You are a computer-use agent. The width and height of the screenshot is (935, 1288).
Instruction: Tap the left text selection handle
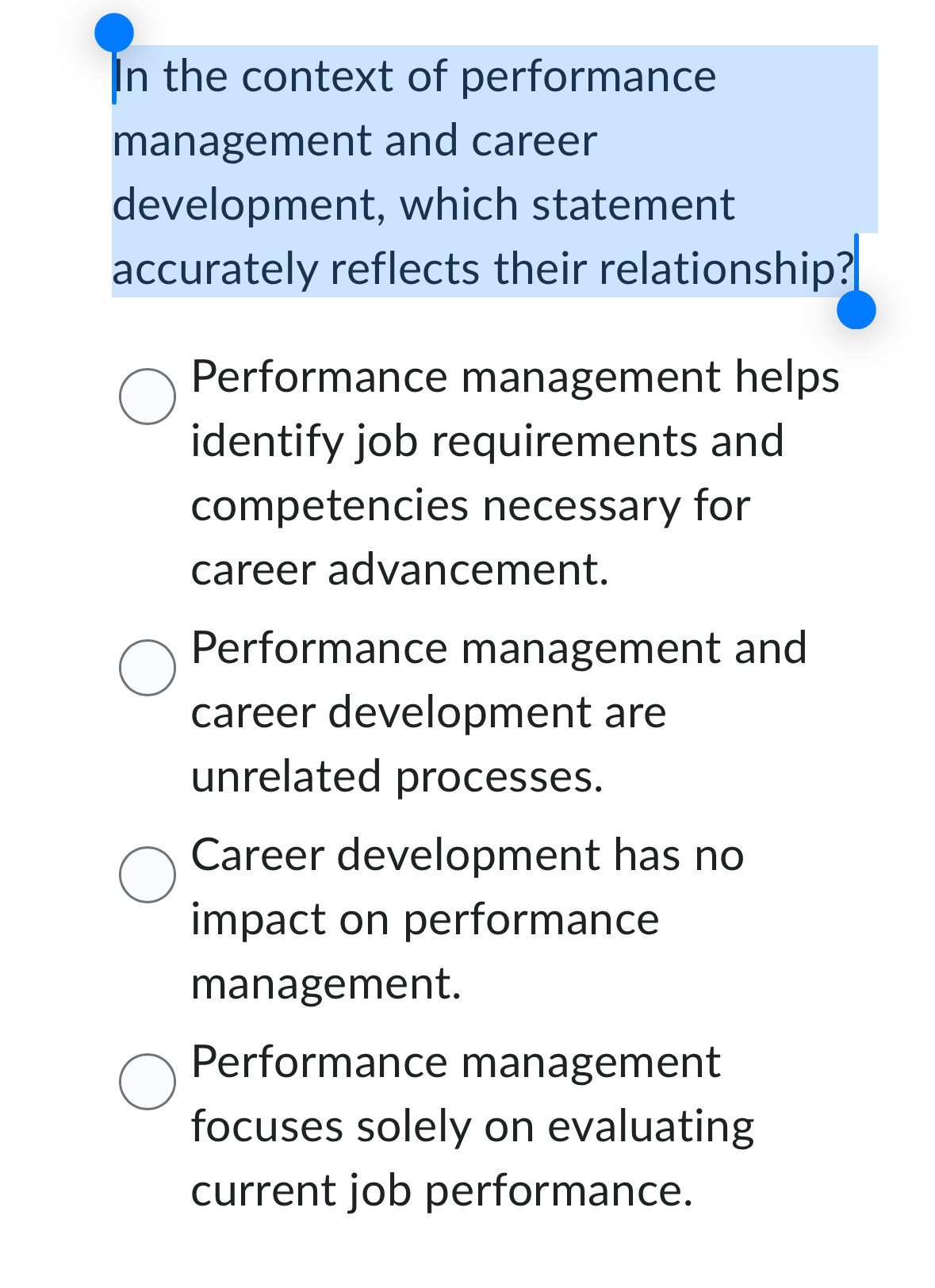113,33
